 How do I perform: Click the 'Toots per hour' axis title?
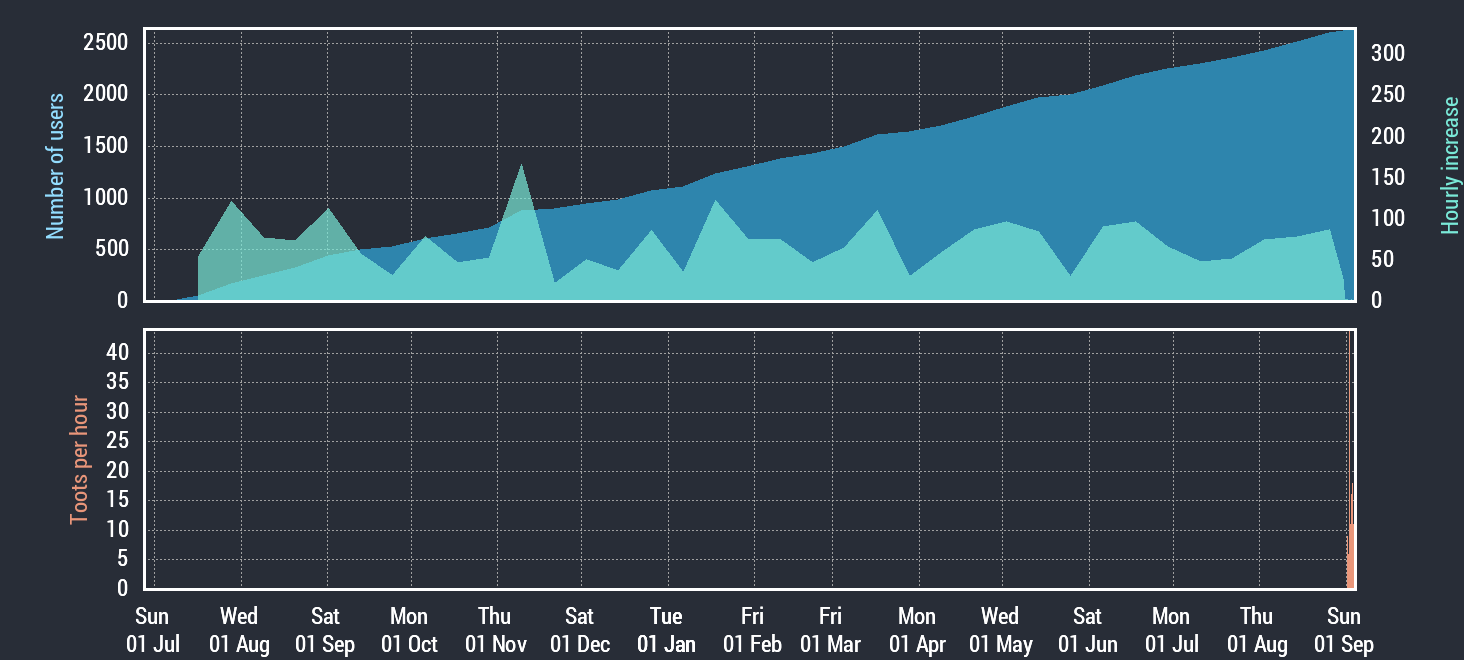79,461
